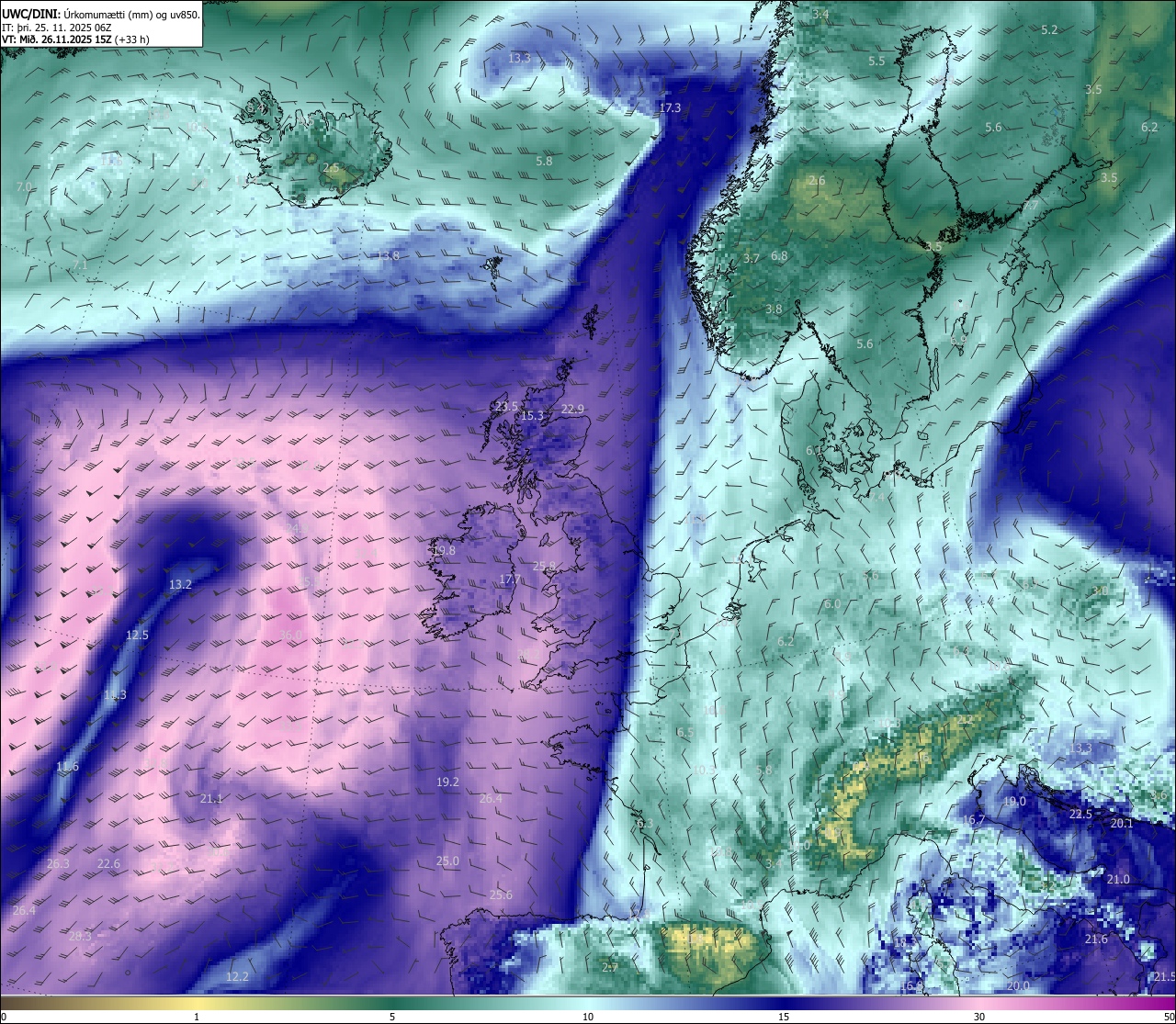Click the 19.8 value on Ireland's west coast

coord(445,550)
